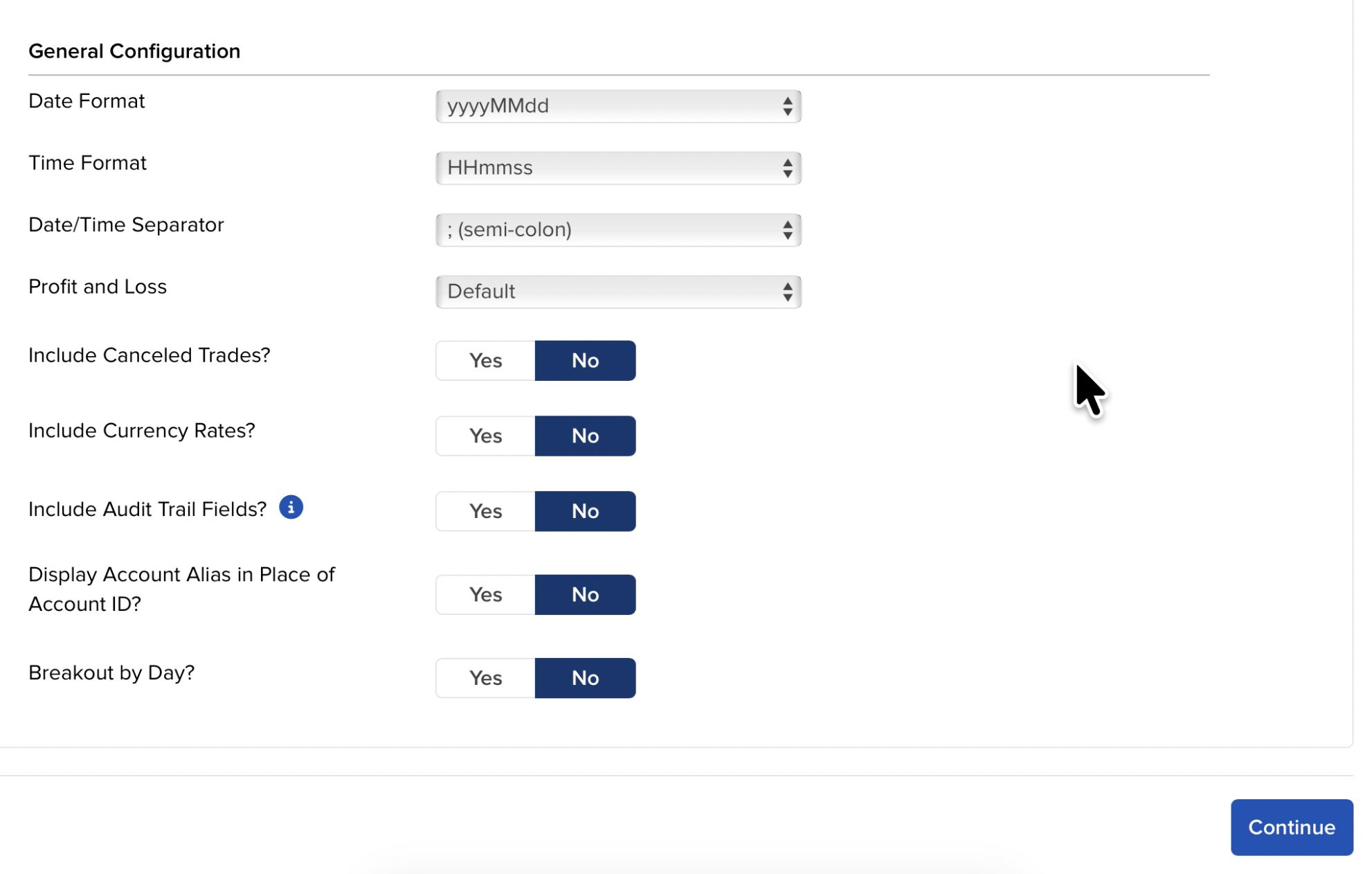Click the Profit and Loss label
The image size is (1372, 874).
[x=98, y=287]
